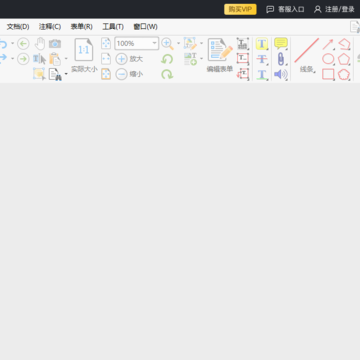Open the zoom percentage dropdown arrow

pyautogui.click(x=155, y=43)
